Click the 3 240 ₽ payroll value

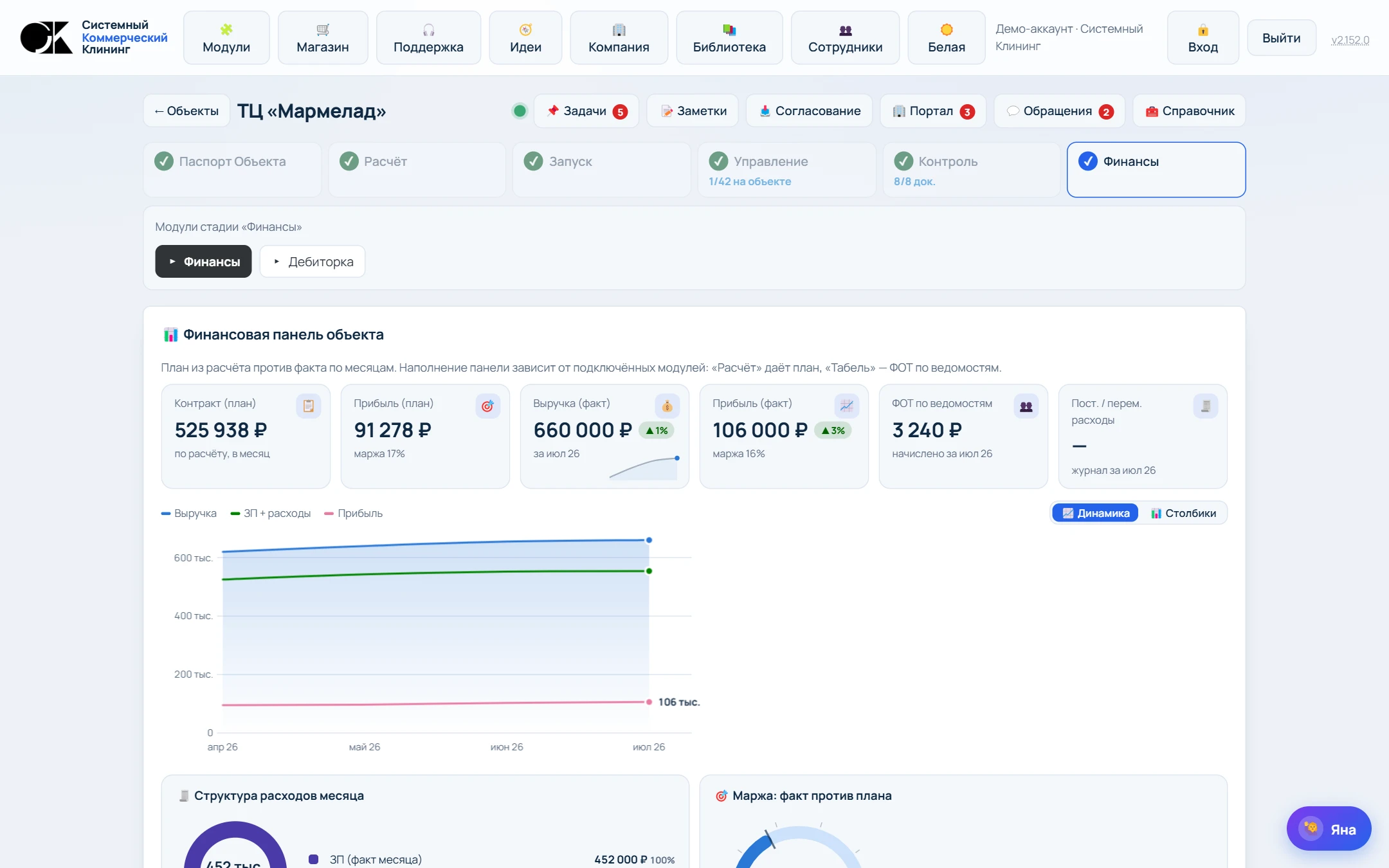(927, 430)
